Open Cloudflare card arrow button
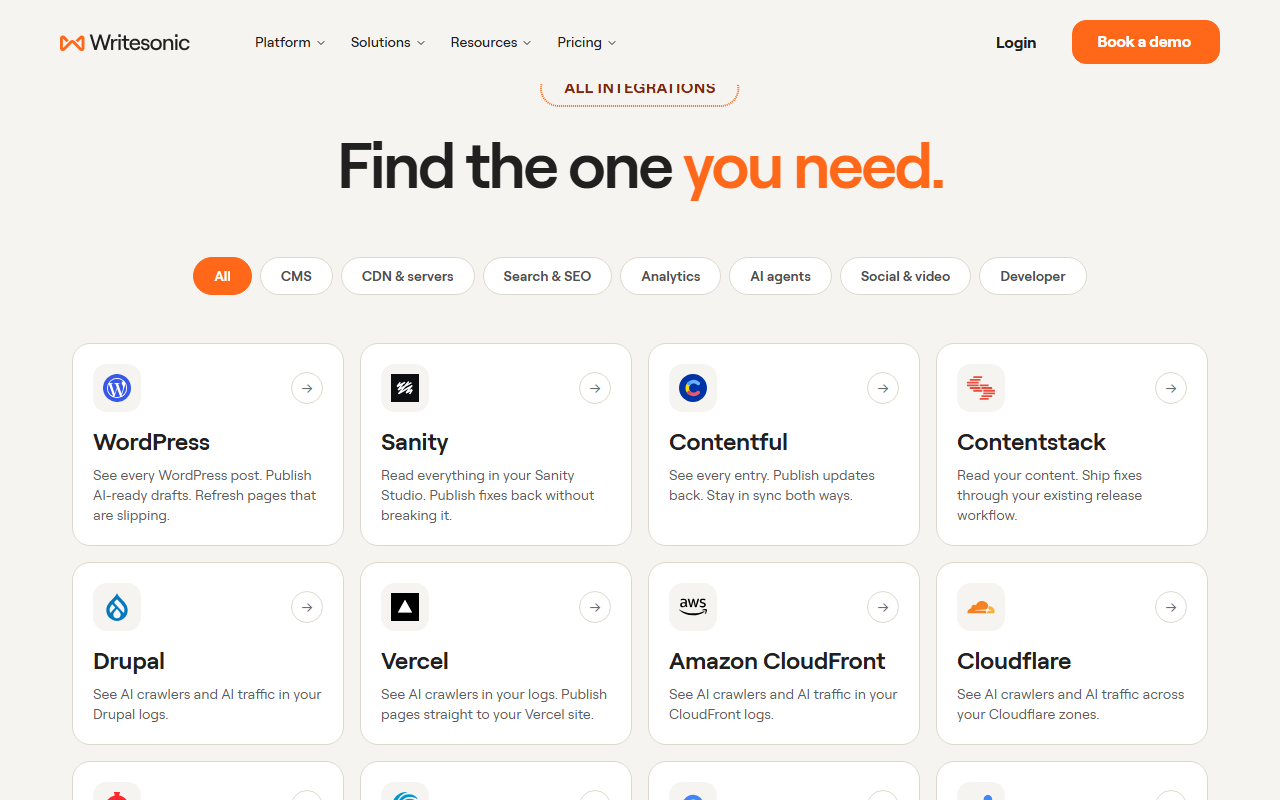This screenshot has height=800, width=1280. [1171, 607]
